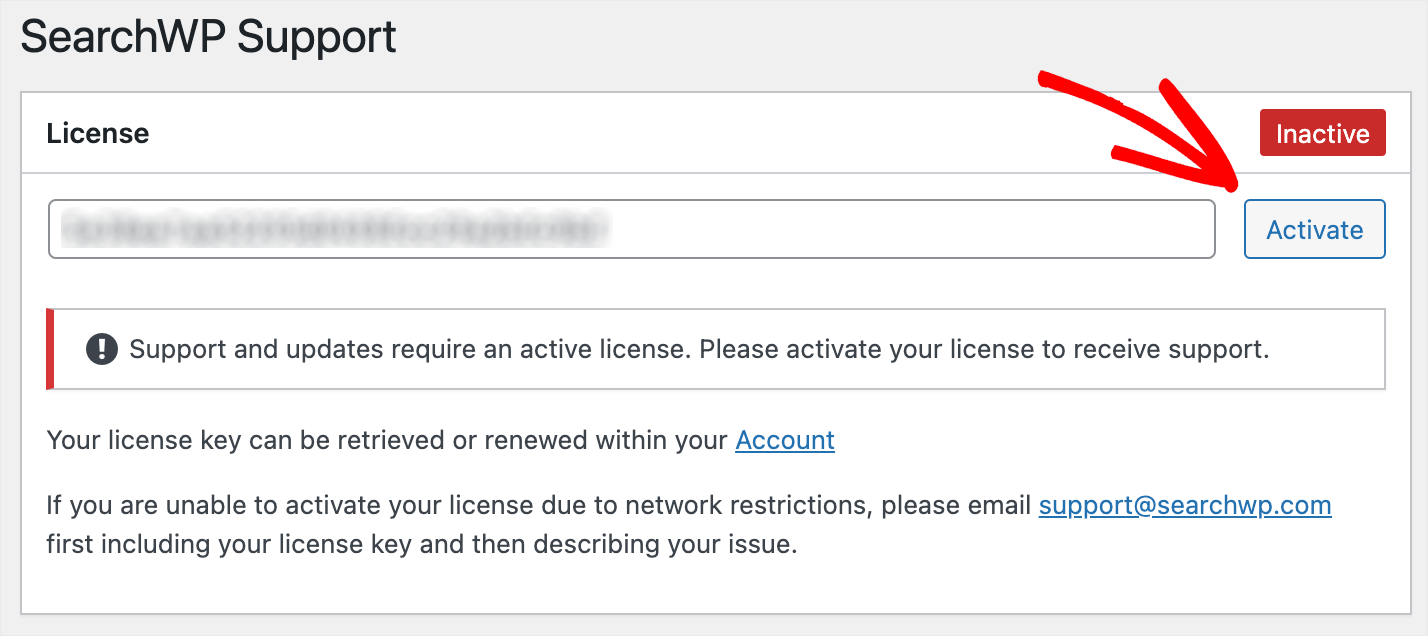Click the blurred license key text

click(x=334, y=229)
